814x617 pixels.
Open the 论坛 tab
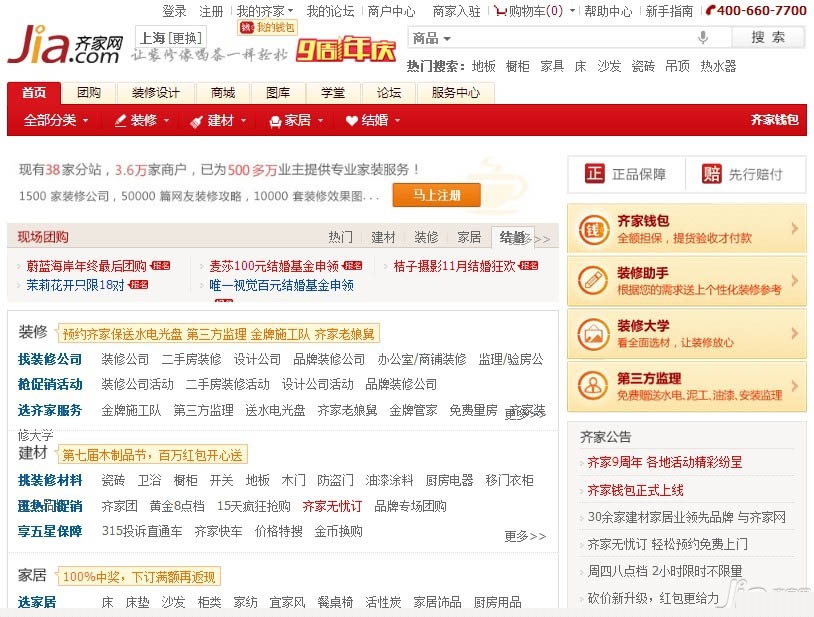(x=389, y=93)
